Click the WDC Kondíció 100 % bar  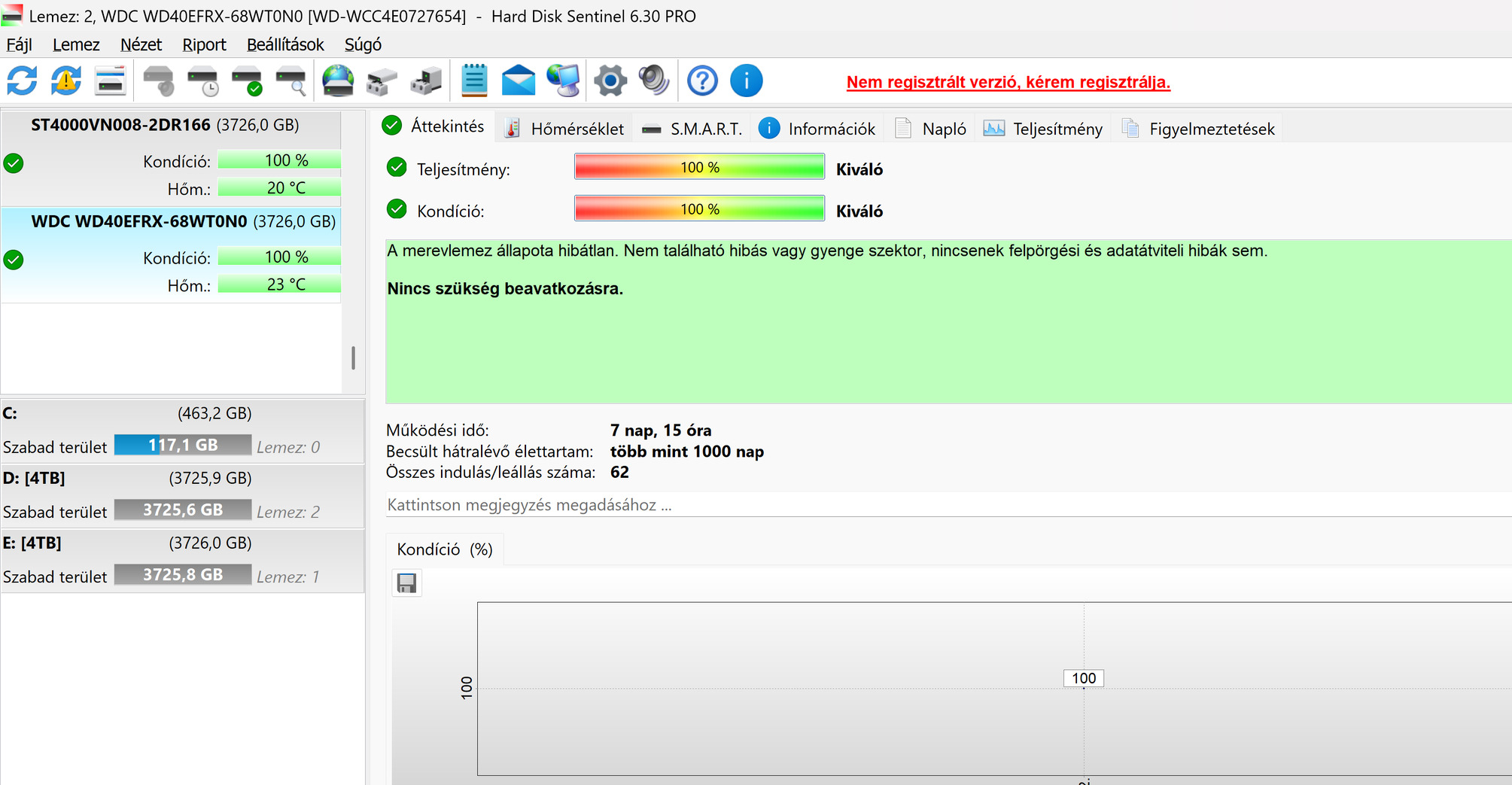[x=279, y=257]
